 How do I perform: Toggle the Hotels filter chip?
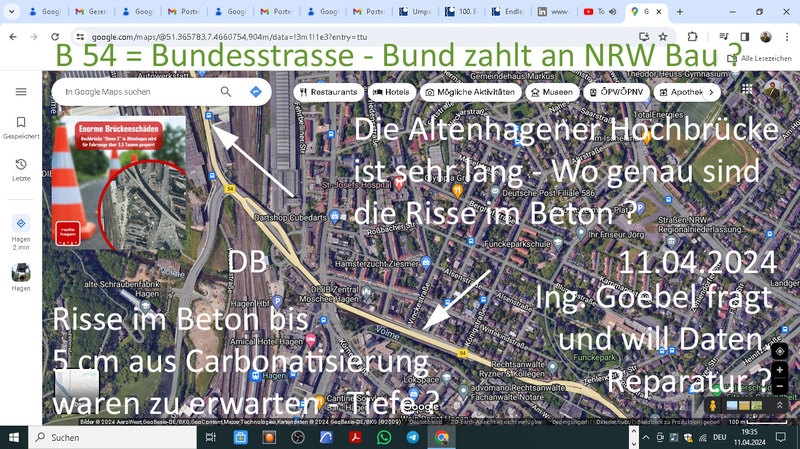[x=392, y=92]
